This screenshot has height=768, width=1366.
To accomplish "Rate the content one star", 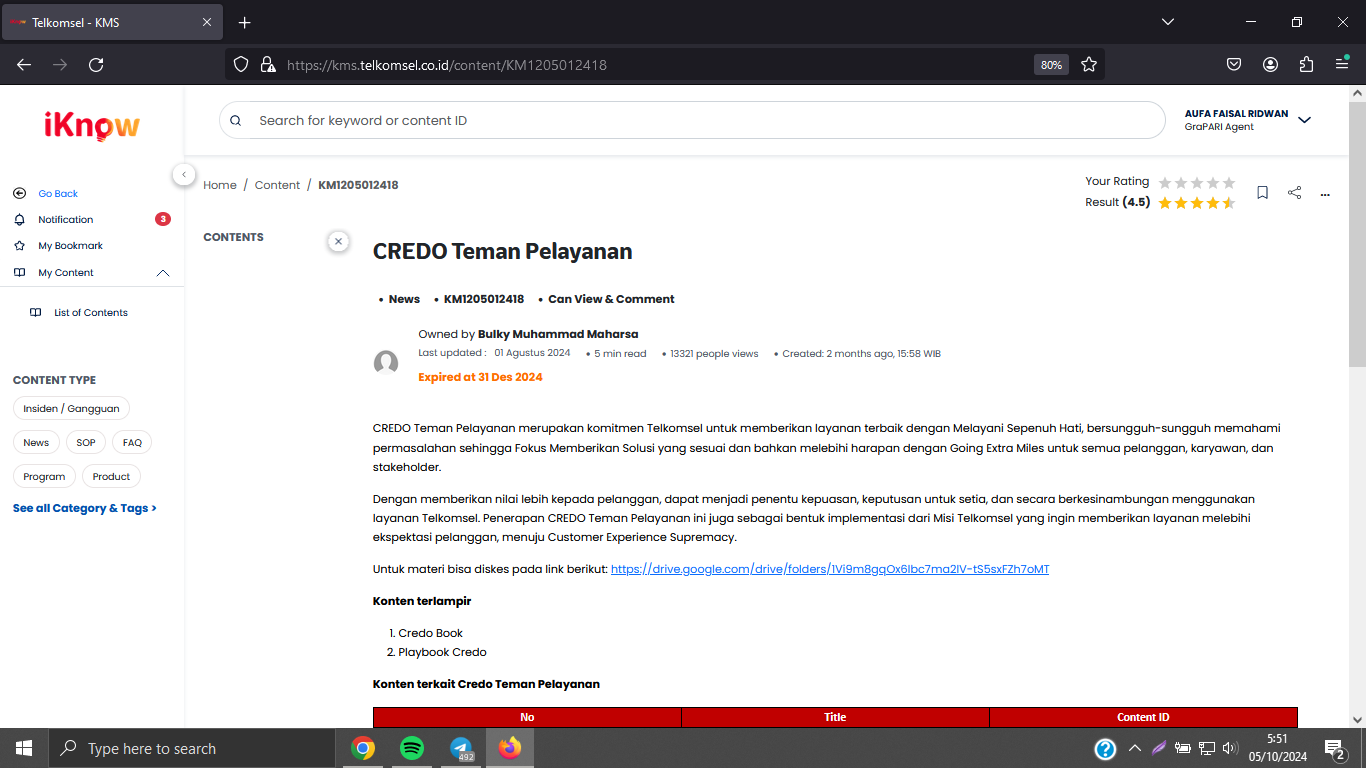I will tap(1165, 182).
